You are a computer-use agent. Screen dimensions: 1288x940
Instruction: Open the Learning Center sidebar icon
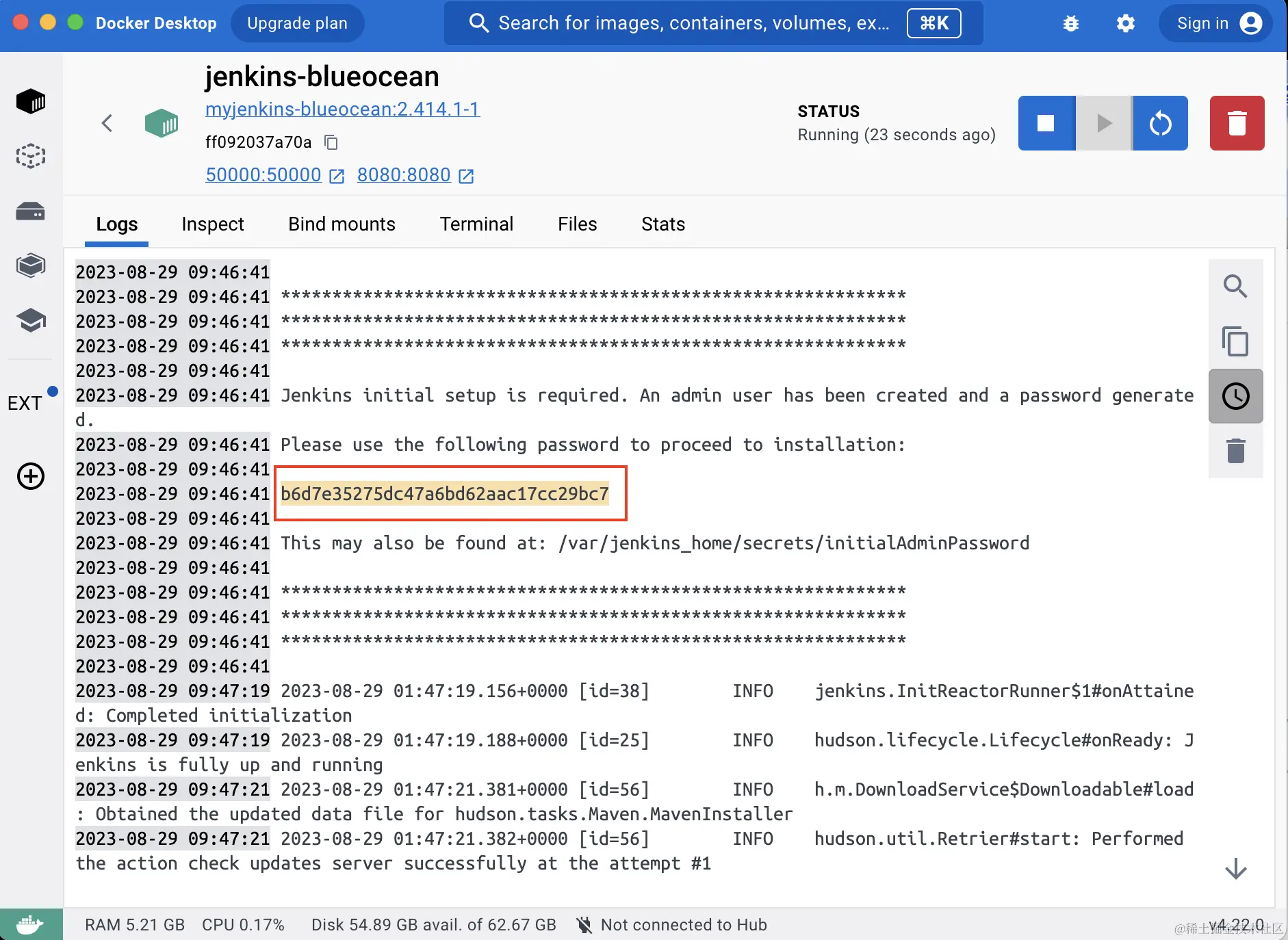31,320
